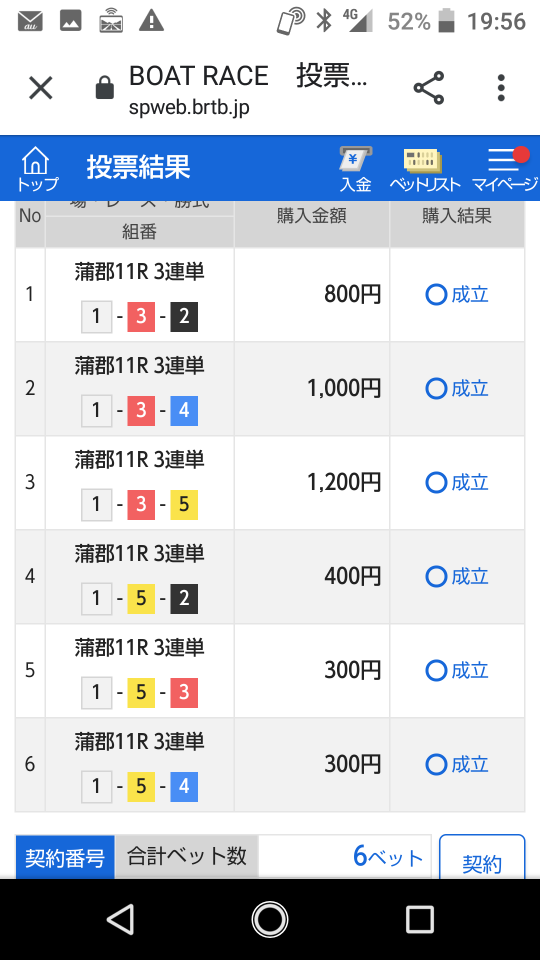This screenshot has height=960, width=540.
Task: Tap the Android recent apps square
Action: click(419, 919)
